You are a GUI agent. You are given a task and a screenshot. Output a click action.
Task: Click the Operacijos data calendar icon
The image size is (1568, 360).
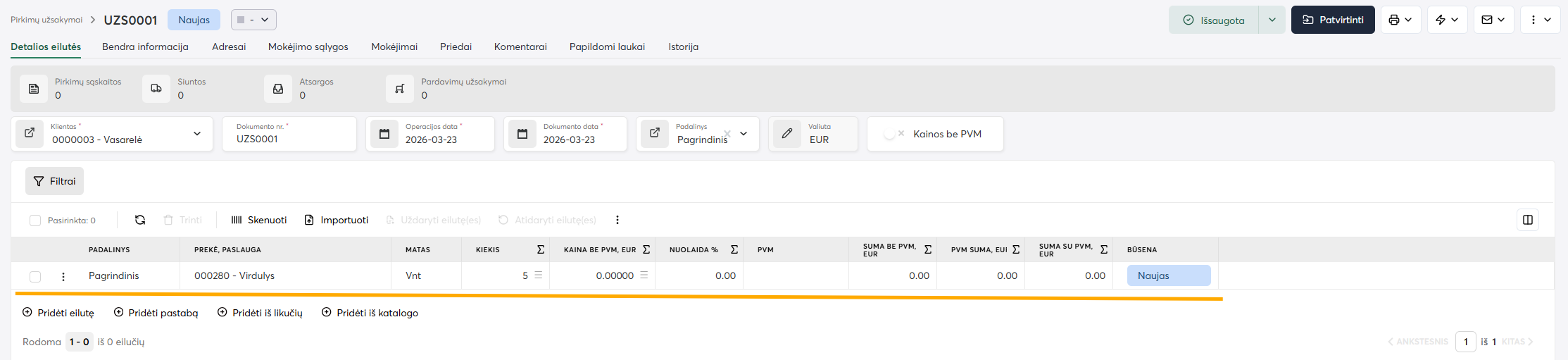pyautogui.click(x=384, y=134)
